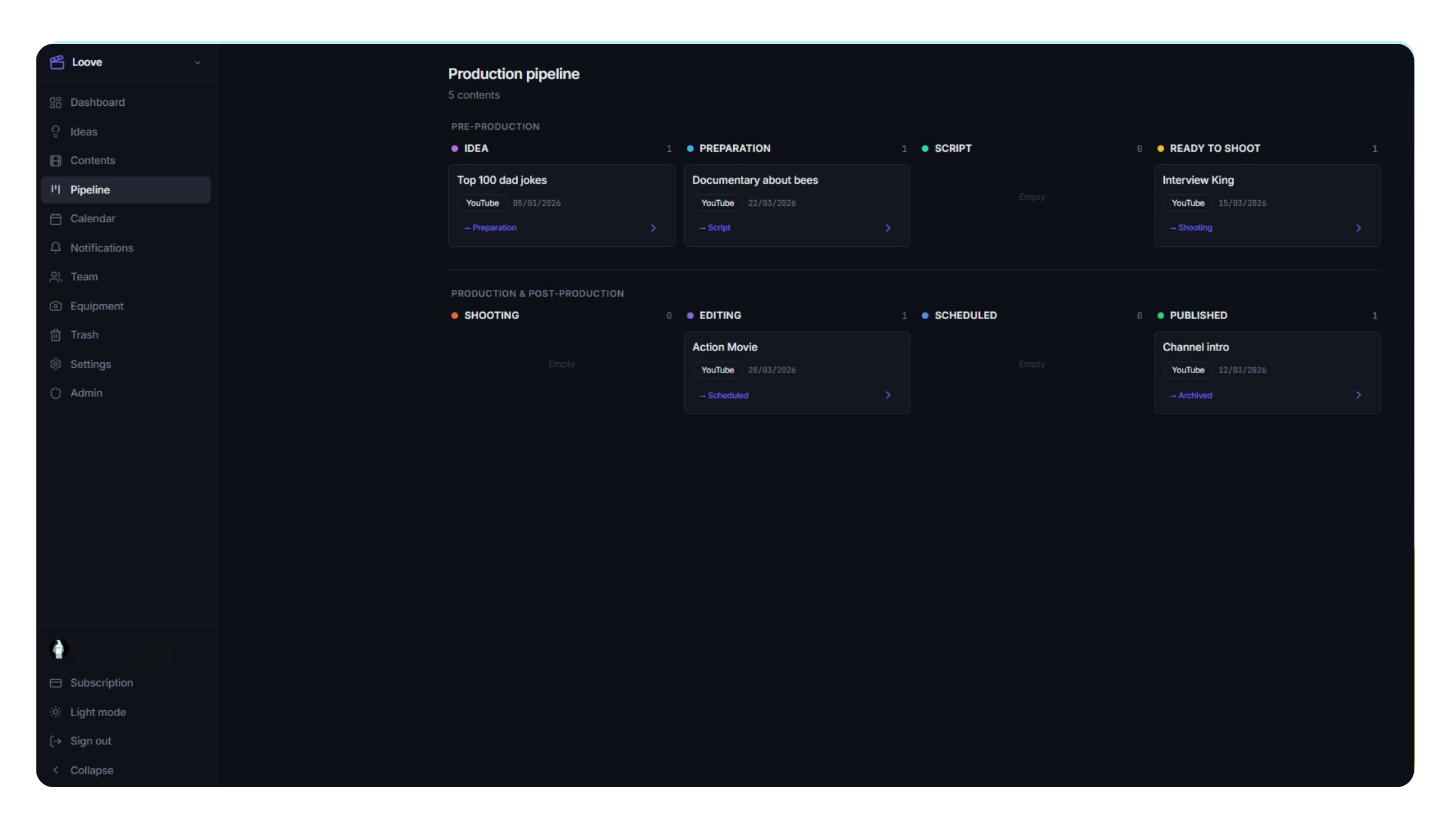Select the Equipment camera icon
The height and width of the screenshot is (819, 1456).
tap(55, 305)
